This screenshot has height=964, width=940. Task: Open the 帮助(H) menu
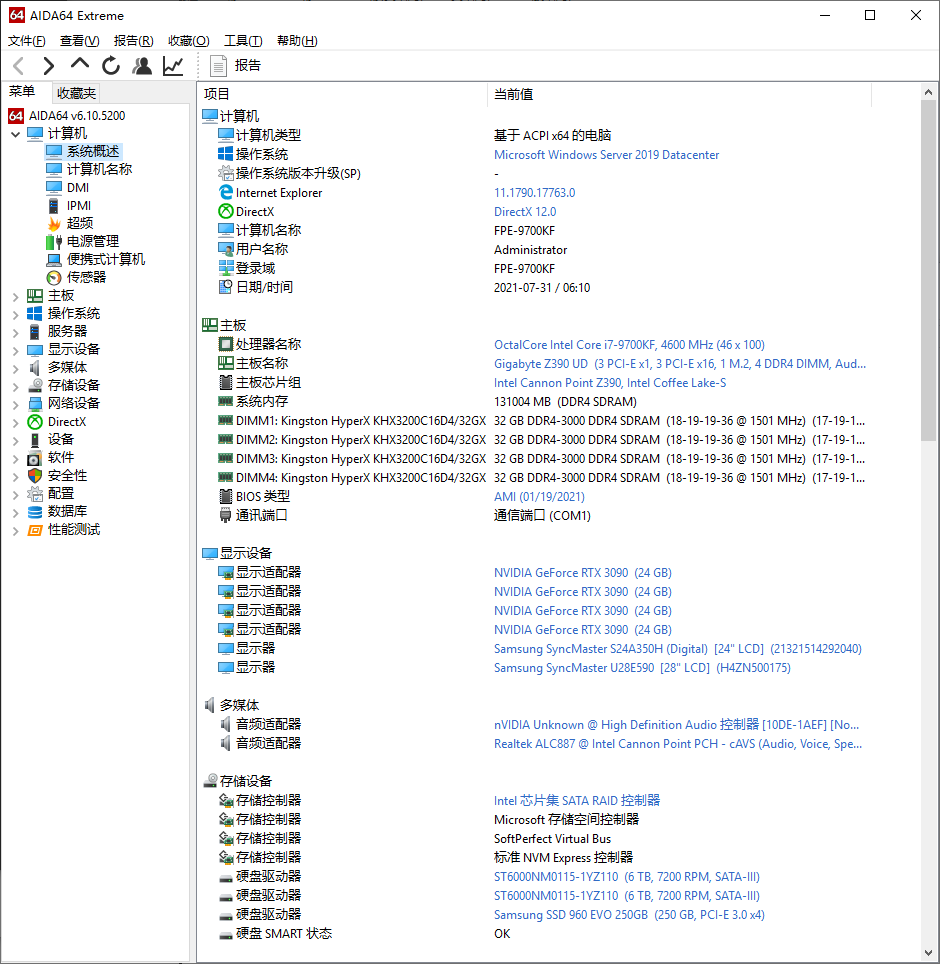[x=297, y=41]
